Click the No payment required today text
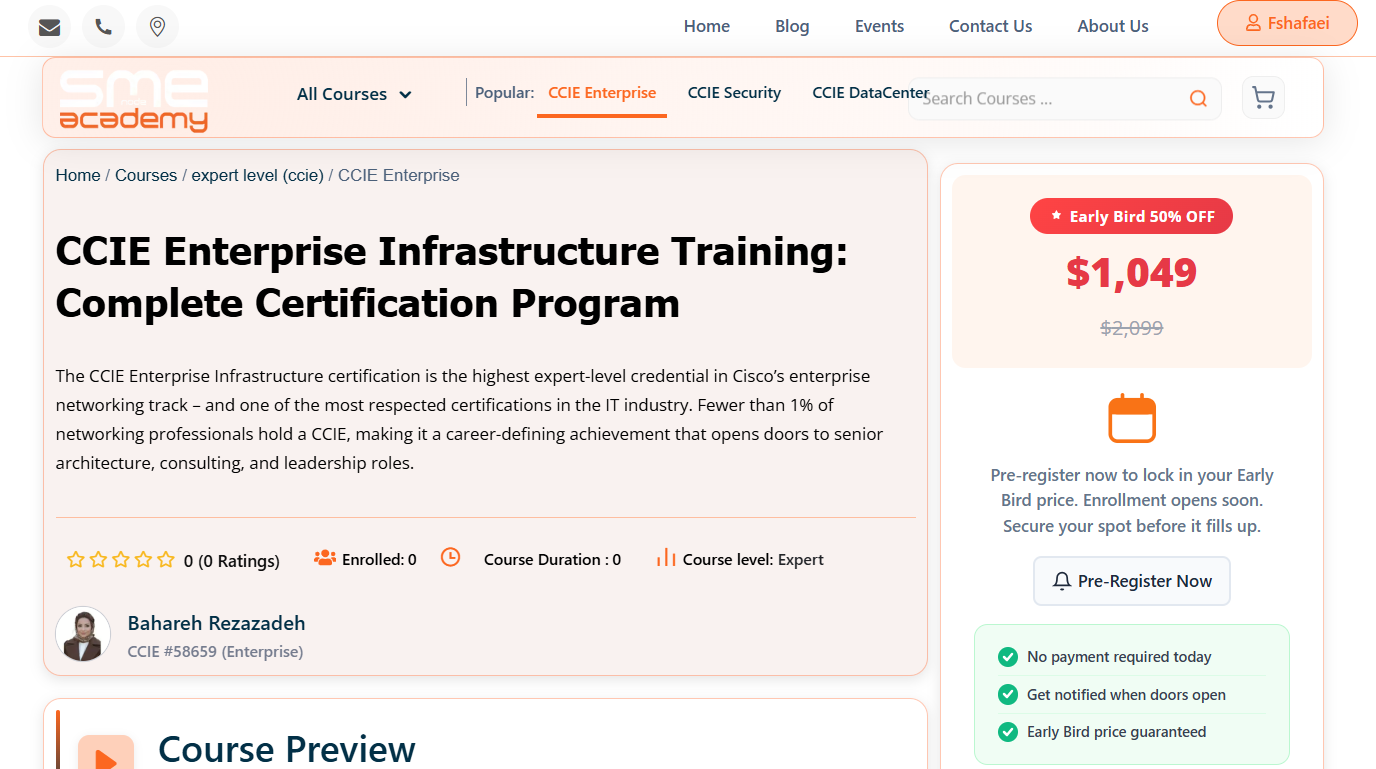The height and width of the screenshot is (769, 1376). coord(1119,657)
